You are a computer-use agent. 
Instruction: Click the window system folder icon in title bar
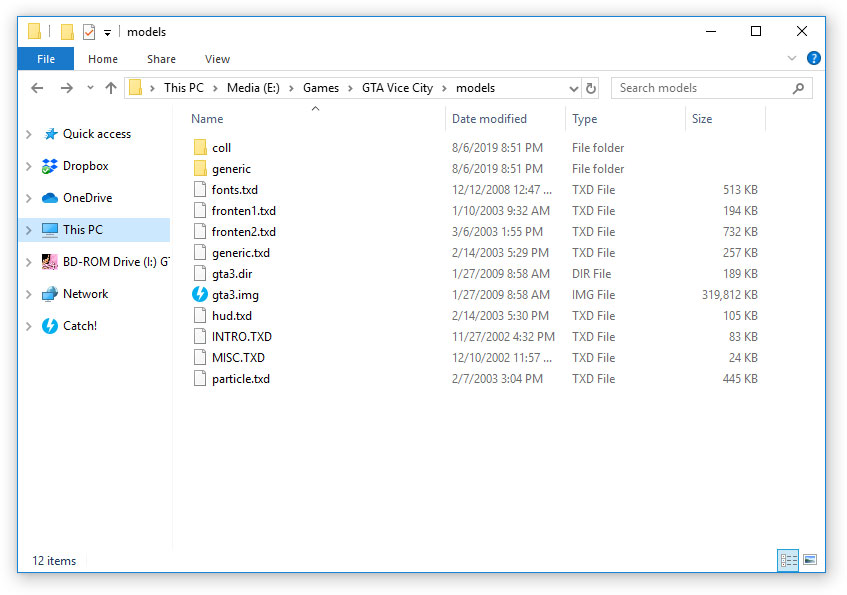click(x=34, y=31)
